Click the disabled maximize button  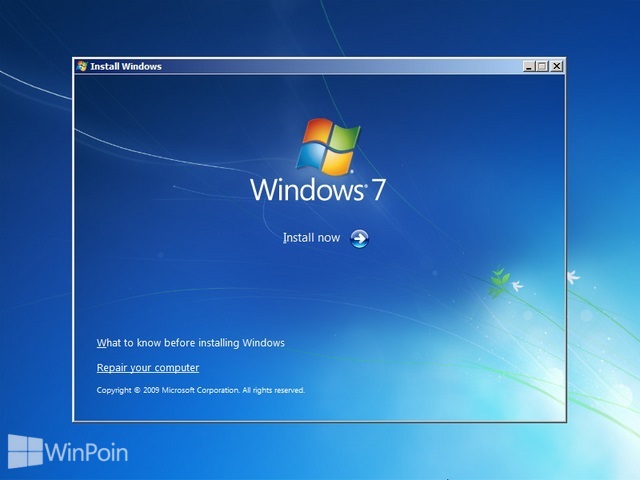point(542,66)
